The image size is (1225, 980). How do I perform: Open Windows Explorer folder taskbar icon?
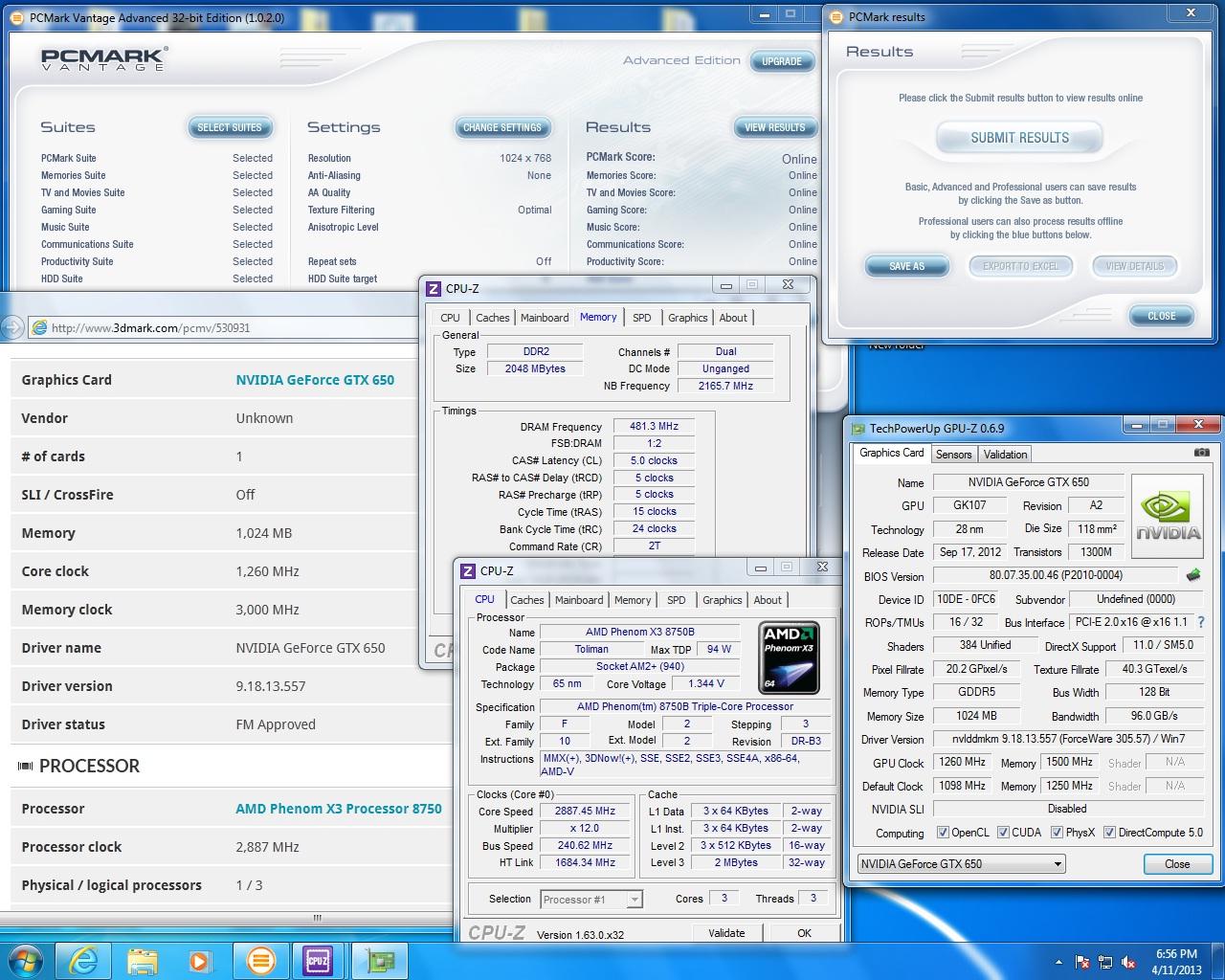click(142, 960)
